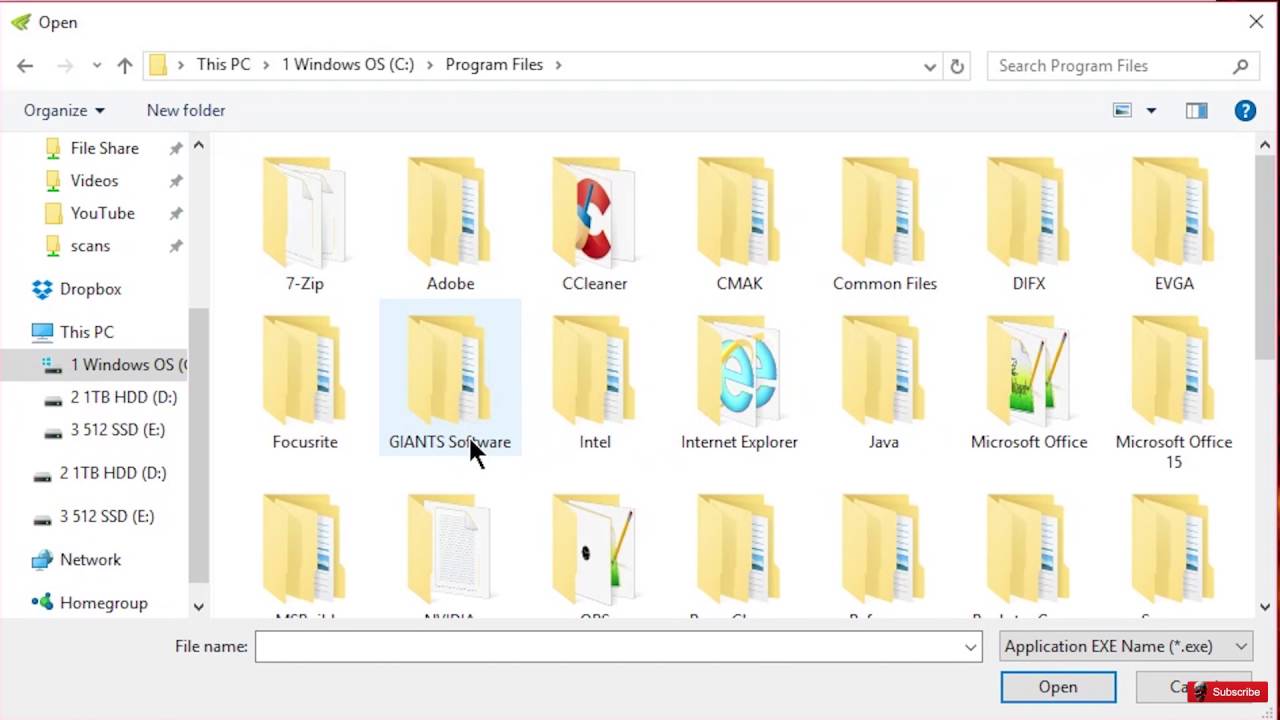1280x720 pixels.
Task: Open Application EXE Name file type dropdown
Action: point(1126,647)
